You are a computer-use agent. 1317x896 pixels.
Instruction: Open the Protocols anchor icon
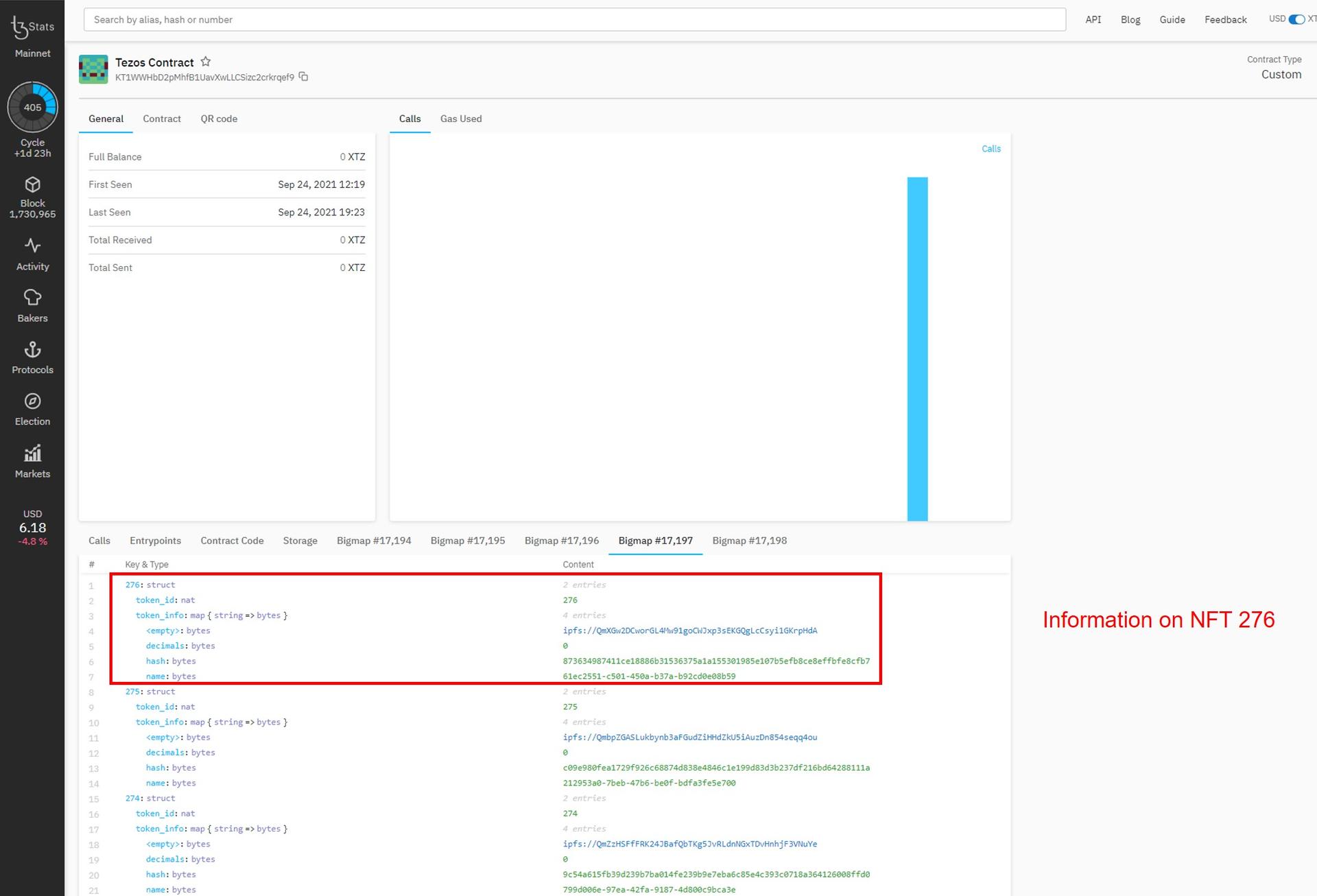click(32, 349)
